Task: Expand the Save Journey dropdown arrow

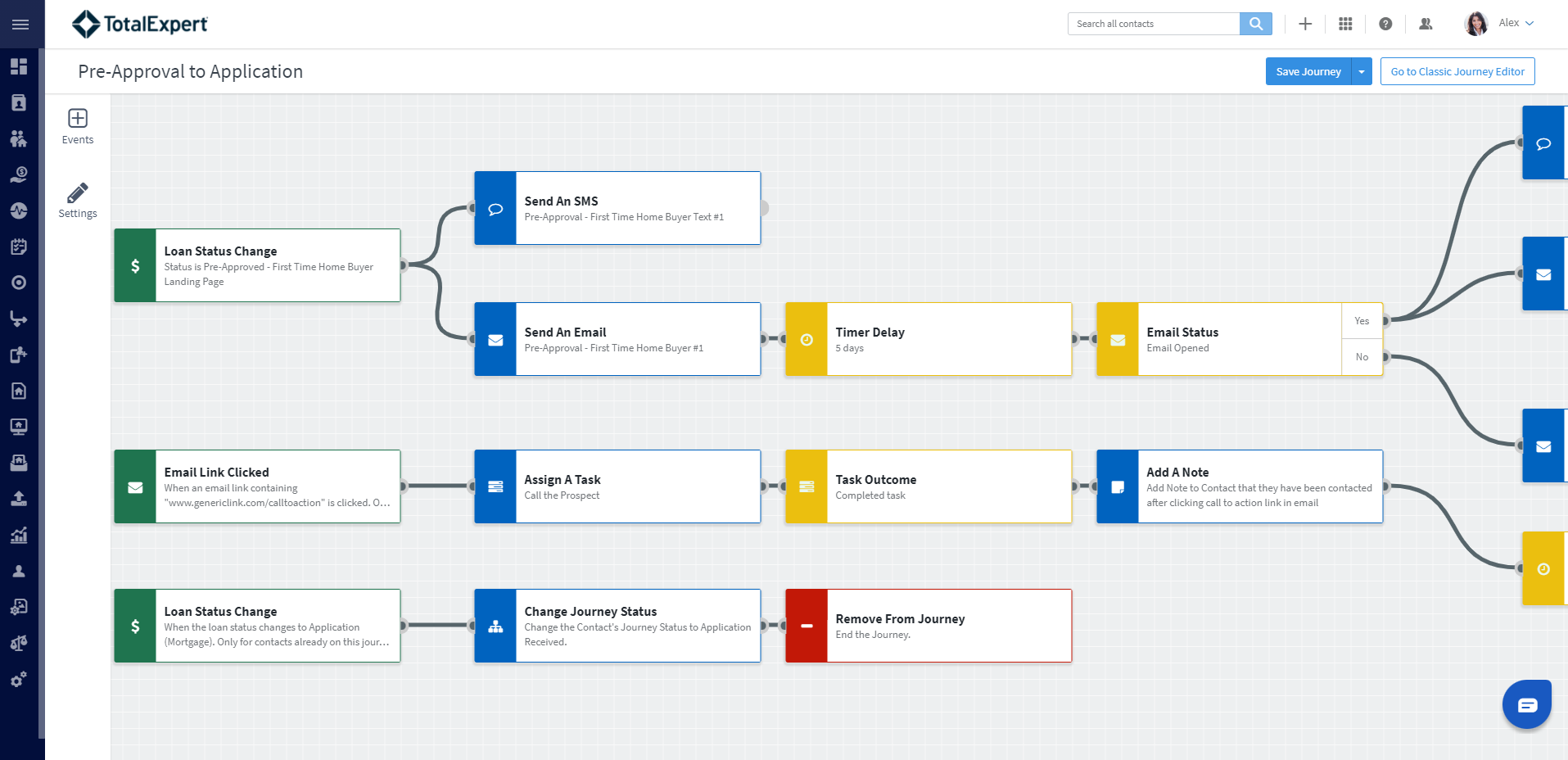Action: (1362, 71)
